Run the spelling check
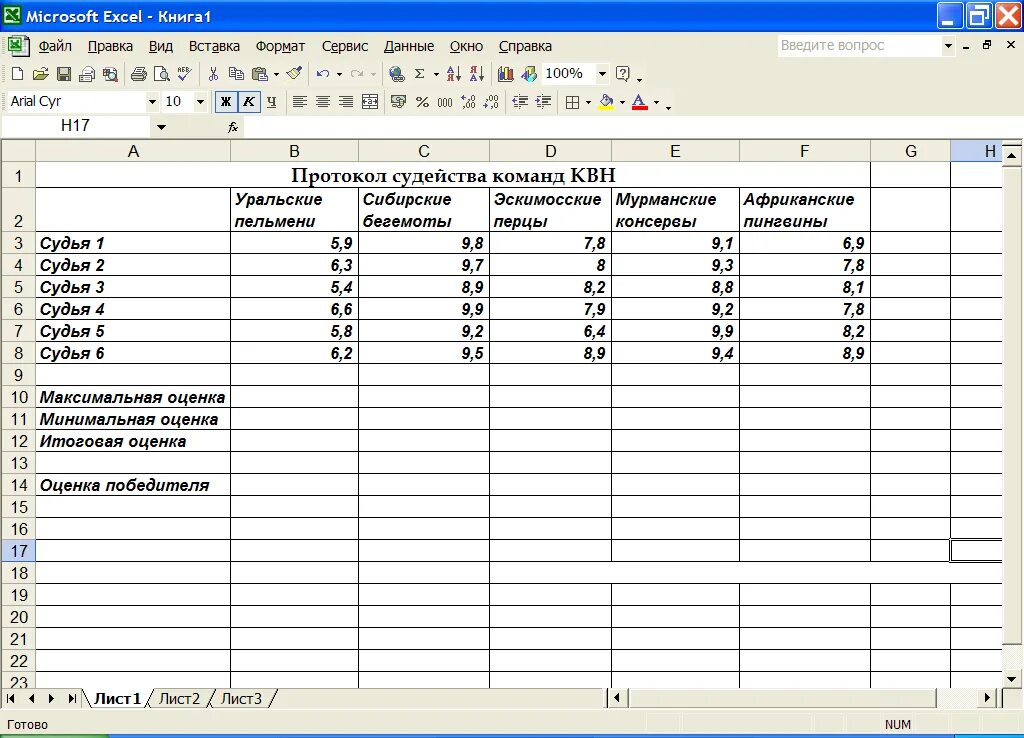 [184, 74]
